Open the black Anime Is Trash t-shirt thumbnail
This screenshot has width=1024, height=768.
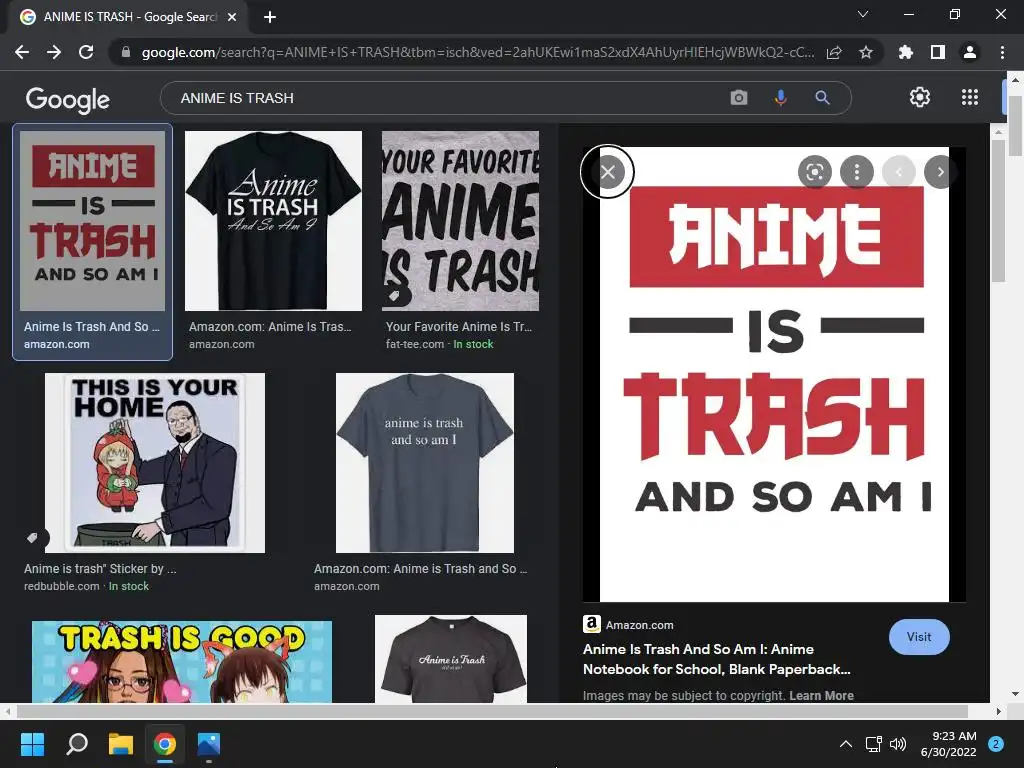tap(273, 221)
